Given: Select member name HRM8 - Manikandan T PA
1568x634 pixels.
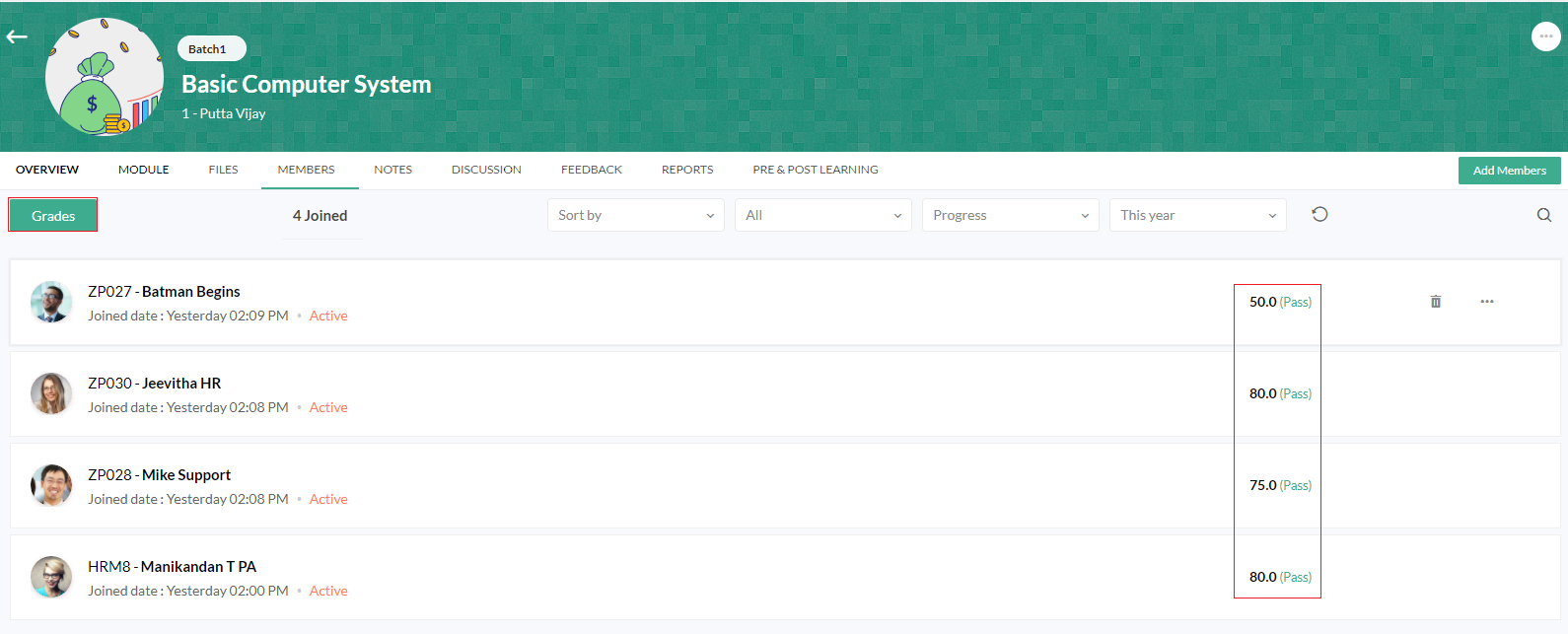Looking at the screenshot, I should 173,567.
